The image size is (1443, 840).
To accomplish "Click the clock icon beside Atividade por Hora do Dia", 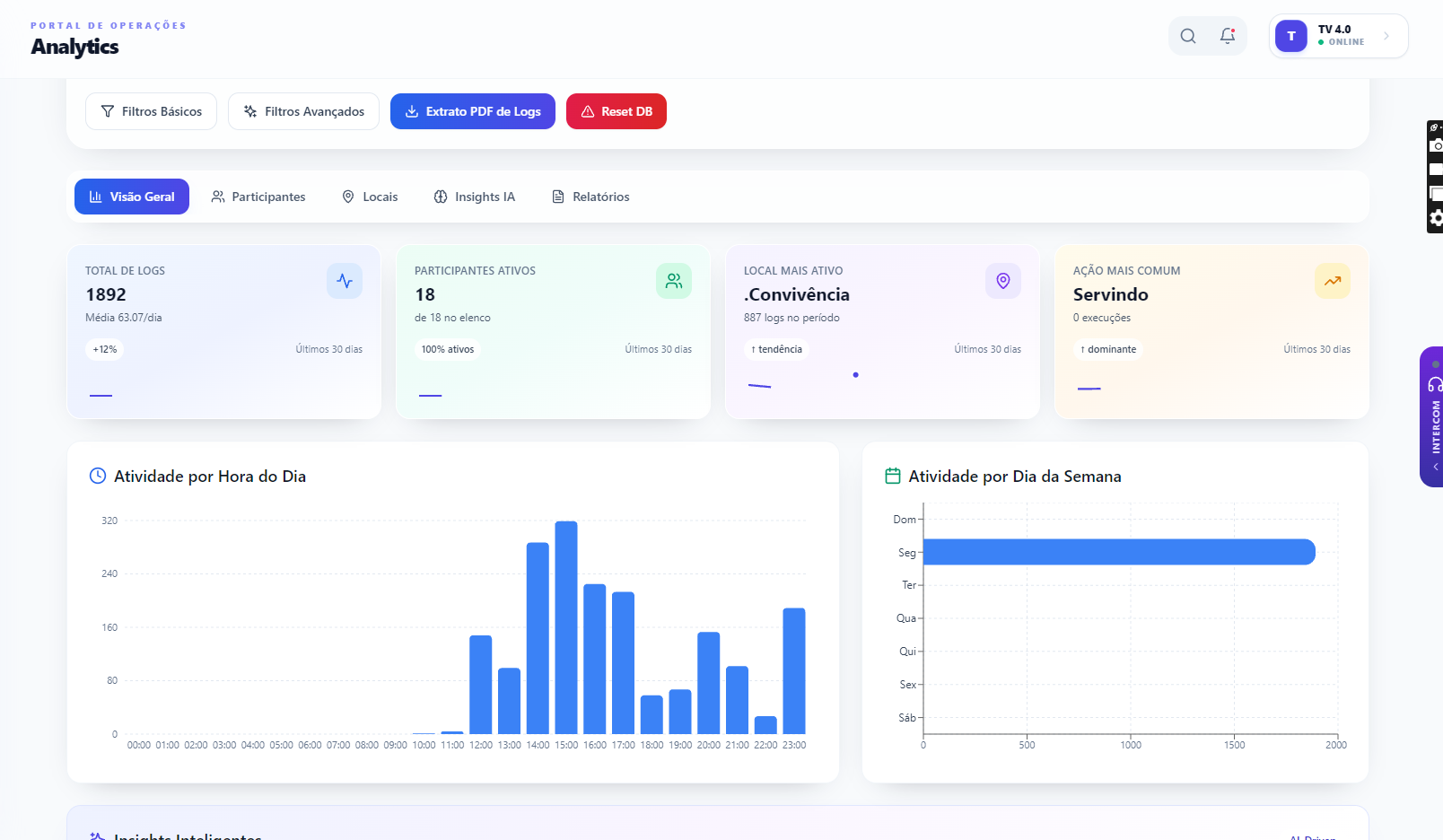I will [x=98, y=476].
